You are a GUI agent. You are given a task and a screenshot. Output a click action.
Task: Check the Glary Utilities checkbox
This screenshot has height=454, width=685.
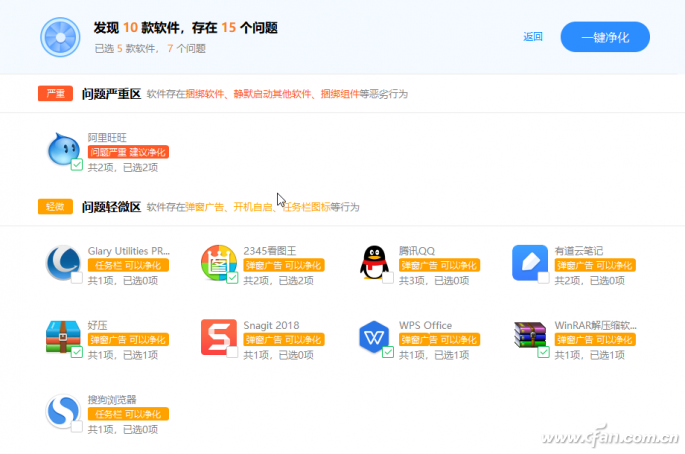point(76,278)
